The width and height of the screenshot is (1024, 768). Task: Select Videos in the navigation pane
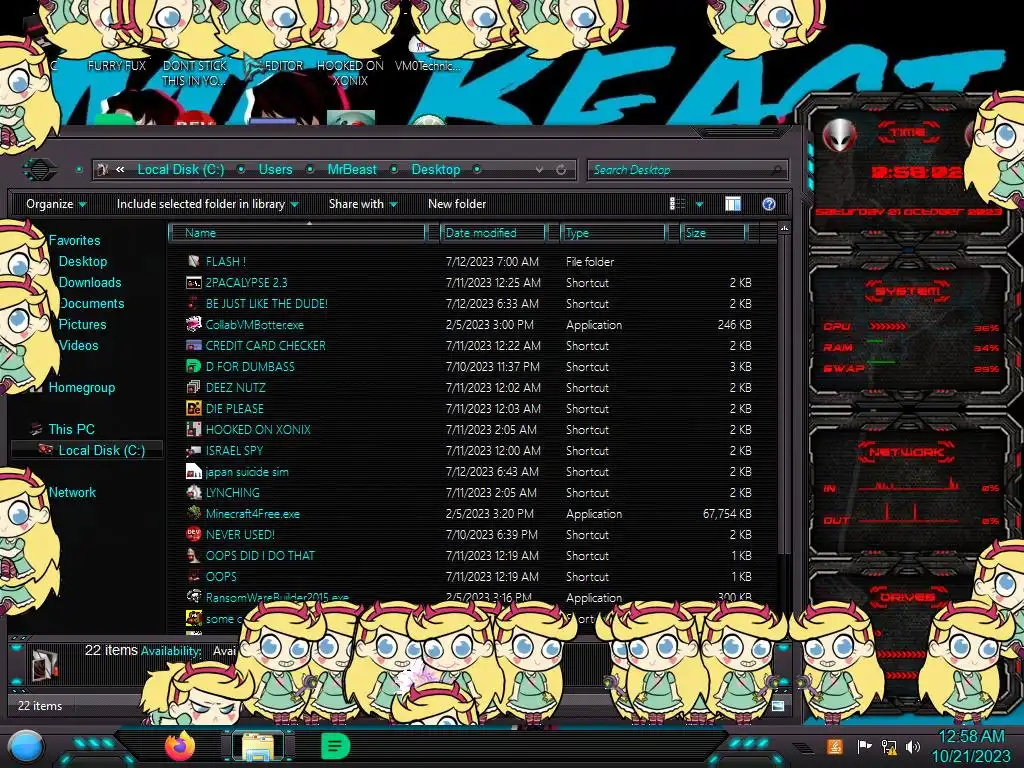click(x=78, y=345)
